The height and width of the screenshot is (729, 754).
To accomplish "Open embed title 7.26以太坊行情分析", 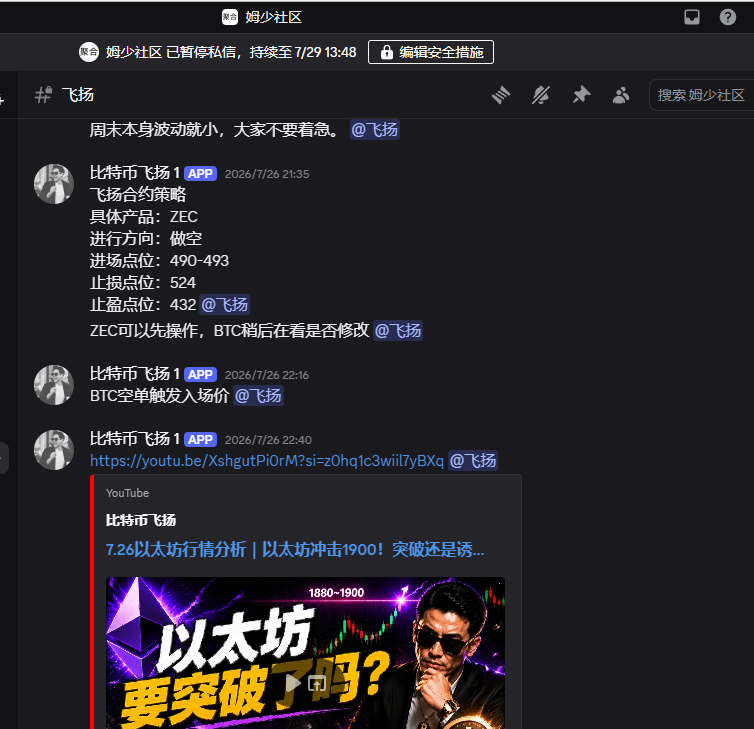I will (295, 549).
